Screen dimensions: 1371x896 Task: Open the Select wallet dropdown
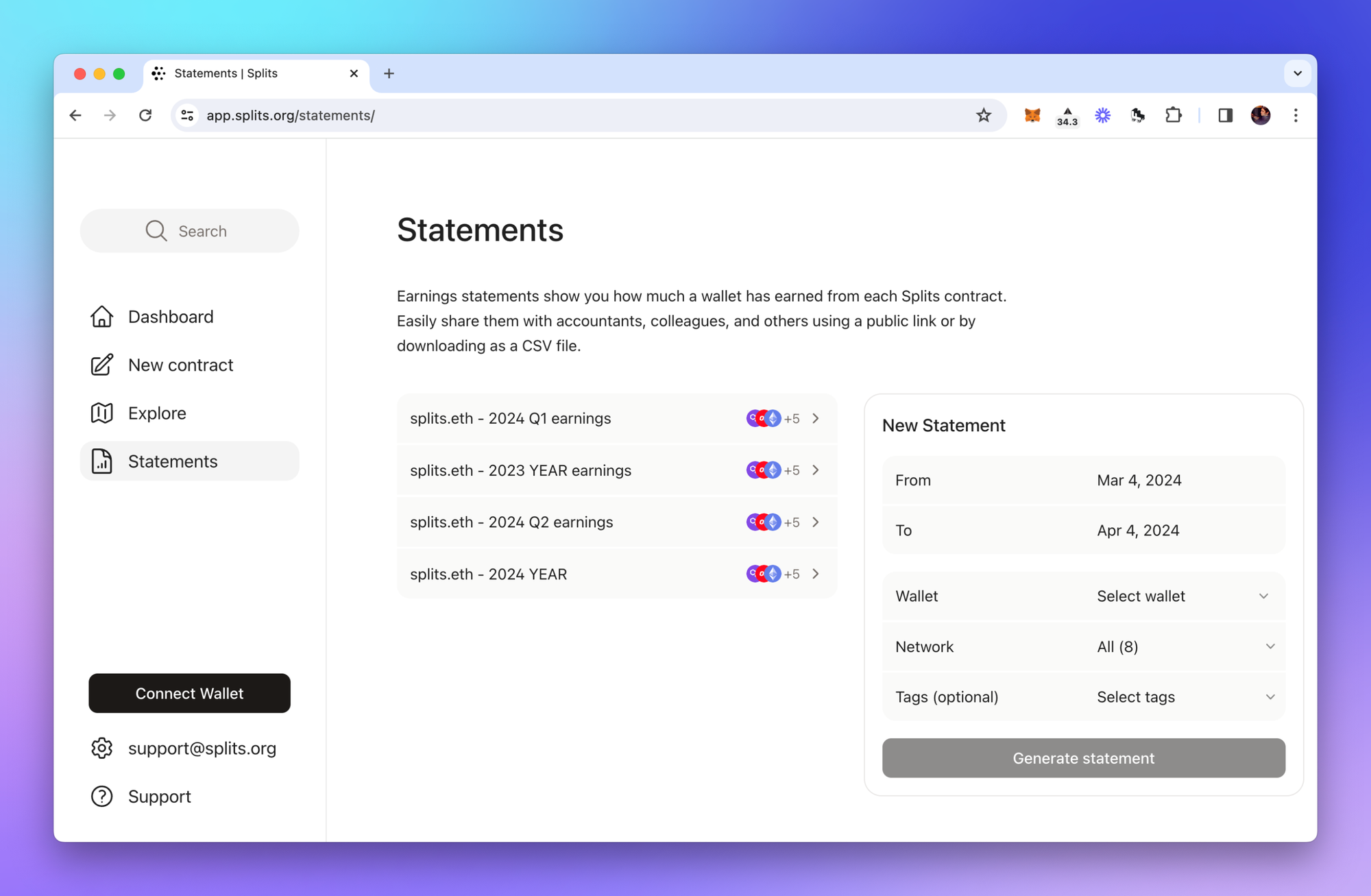pyautogui.click(x=1182, y=596)
